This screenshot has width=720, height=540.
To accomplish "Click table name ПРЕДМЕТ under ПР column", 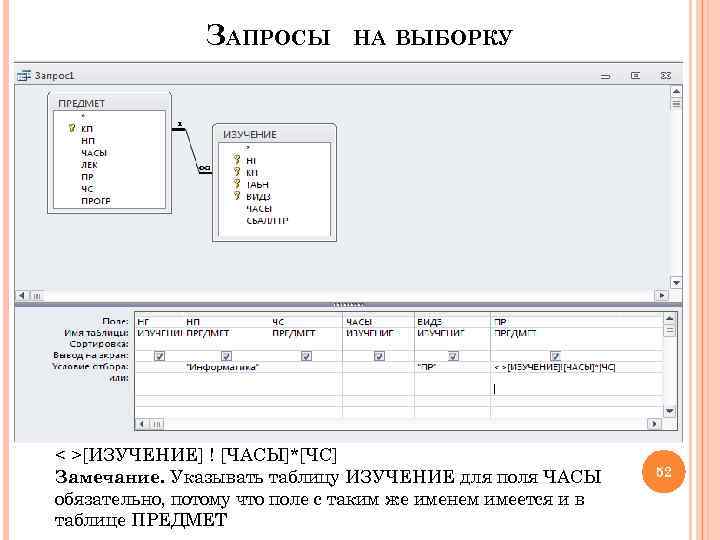I will (515, 333).
